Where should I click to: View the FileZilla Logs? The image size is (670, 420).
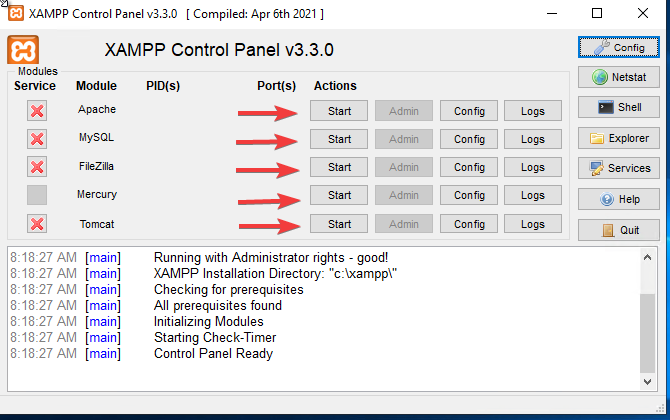(533, 167)
